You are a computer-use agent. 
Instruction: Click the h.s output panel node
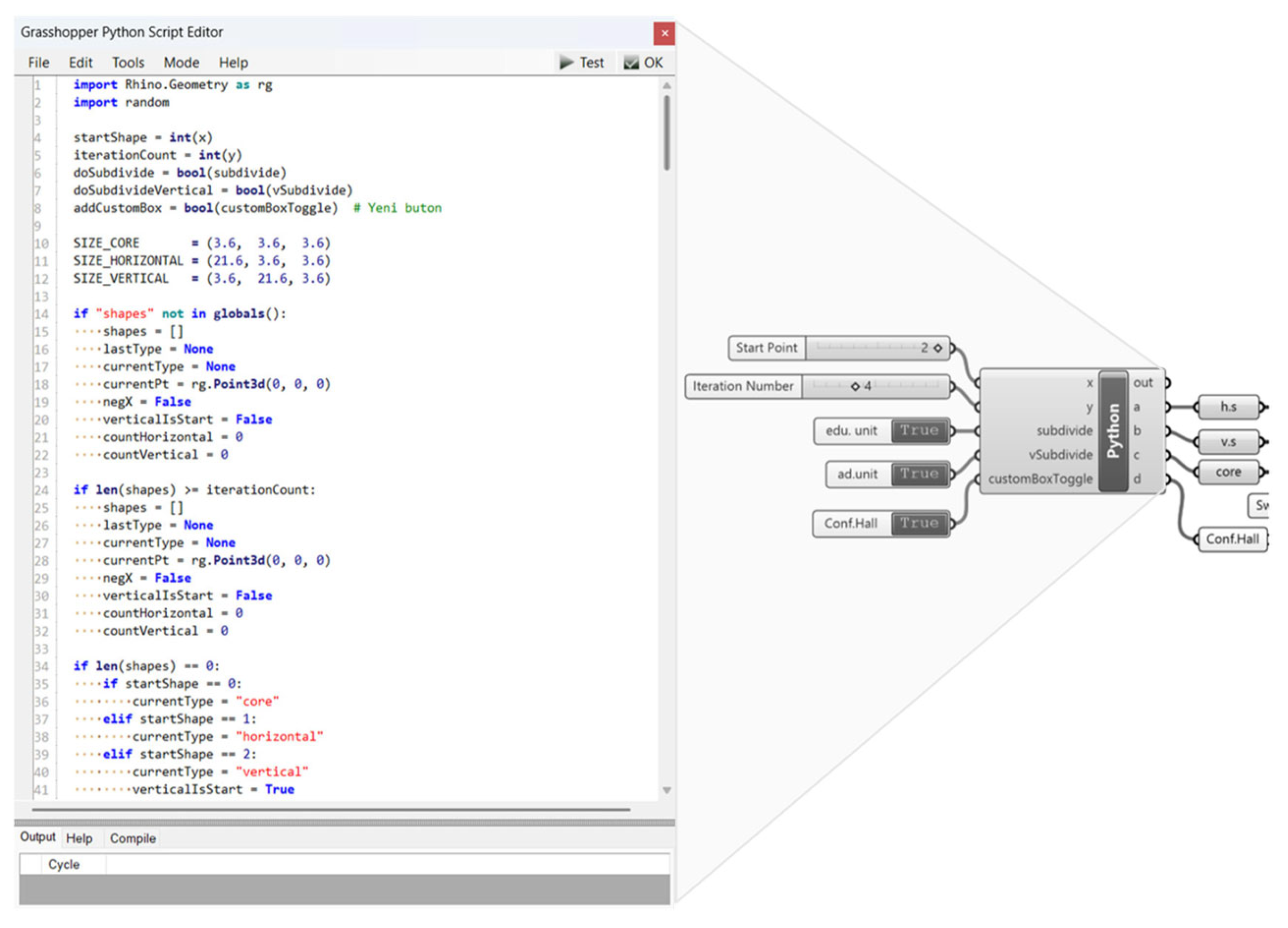pyautogui.click(x=1229, y=407)
